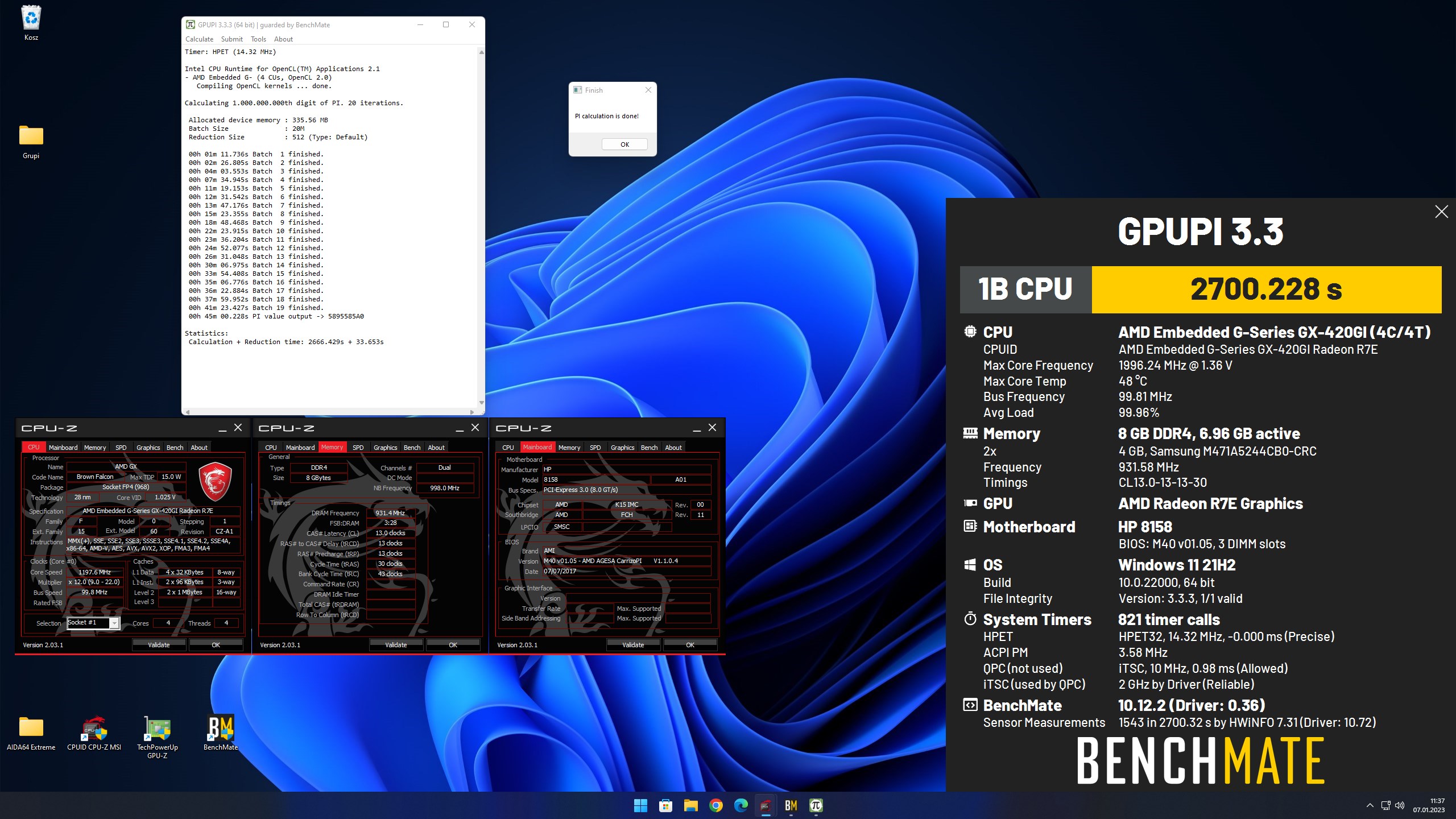Screen dimensions: 1456x819
Task: Close the BenchMate GPUPI result panel
Action: click(1441, 212)
